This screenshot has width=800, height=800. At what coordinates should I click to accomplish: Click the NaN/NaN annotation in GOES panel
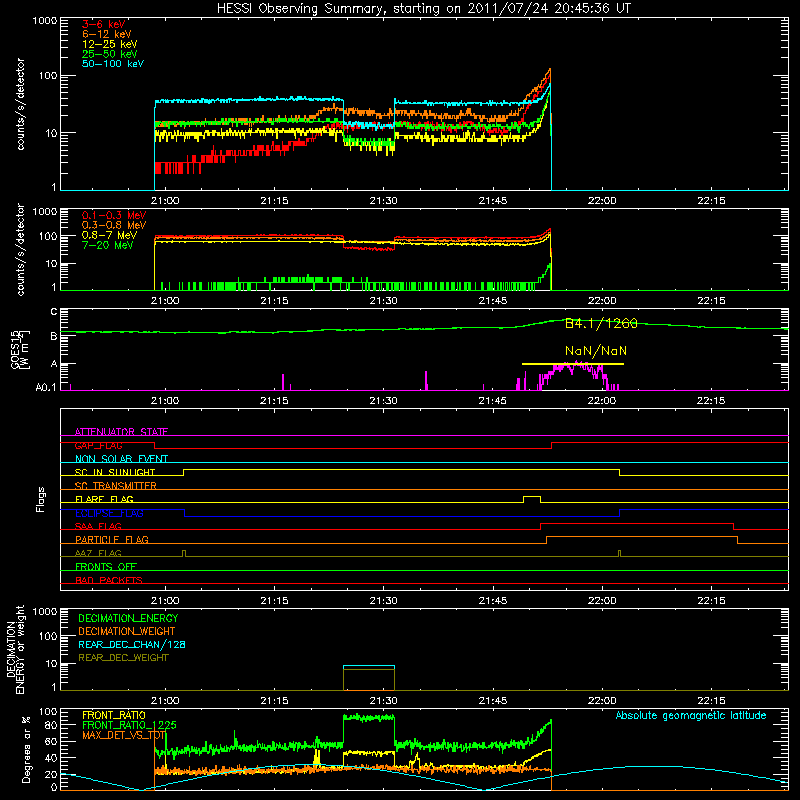(x=596, y=351)
